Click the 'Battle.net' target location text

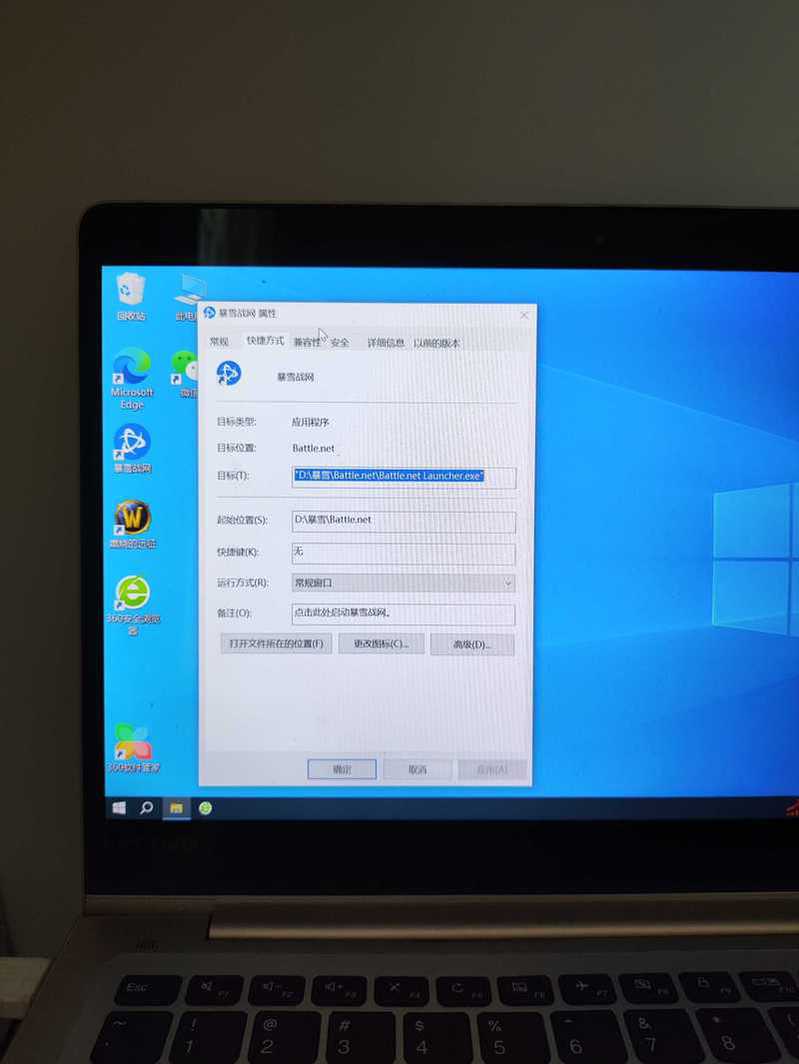coord(313,448)
